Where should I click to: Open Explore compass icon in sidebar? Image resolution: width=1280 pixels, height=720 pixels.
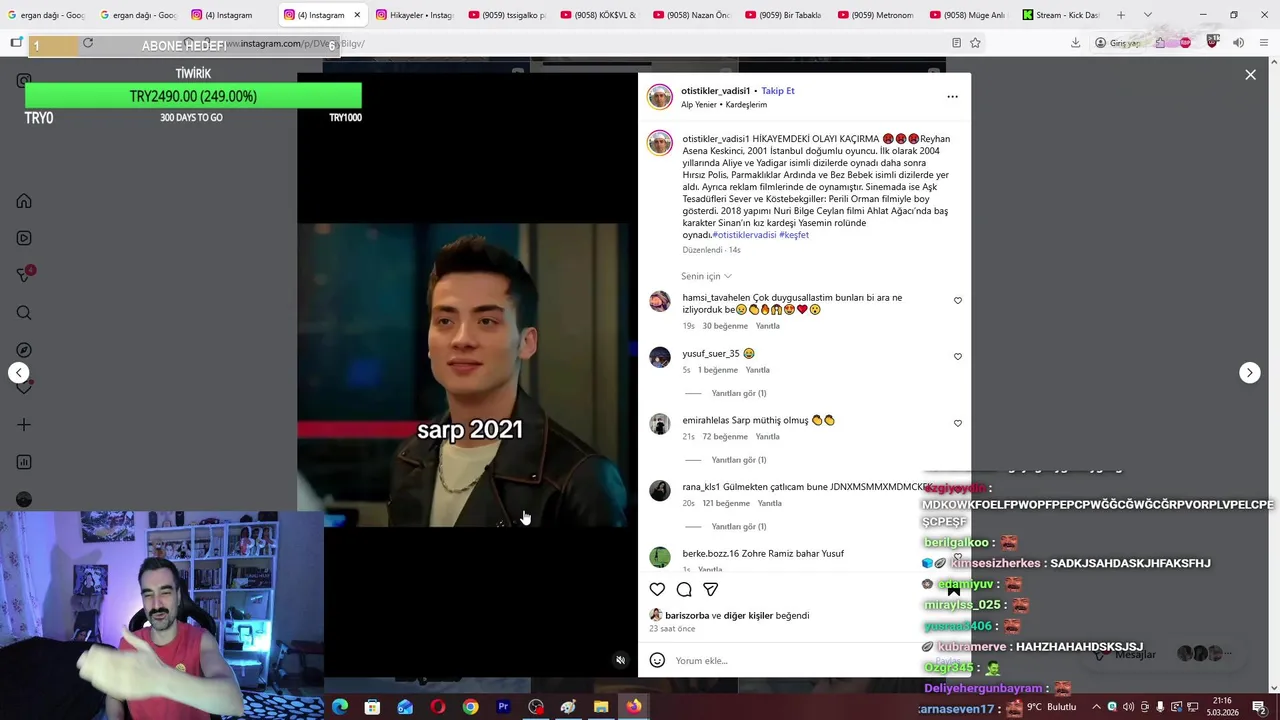click(24, 350)
